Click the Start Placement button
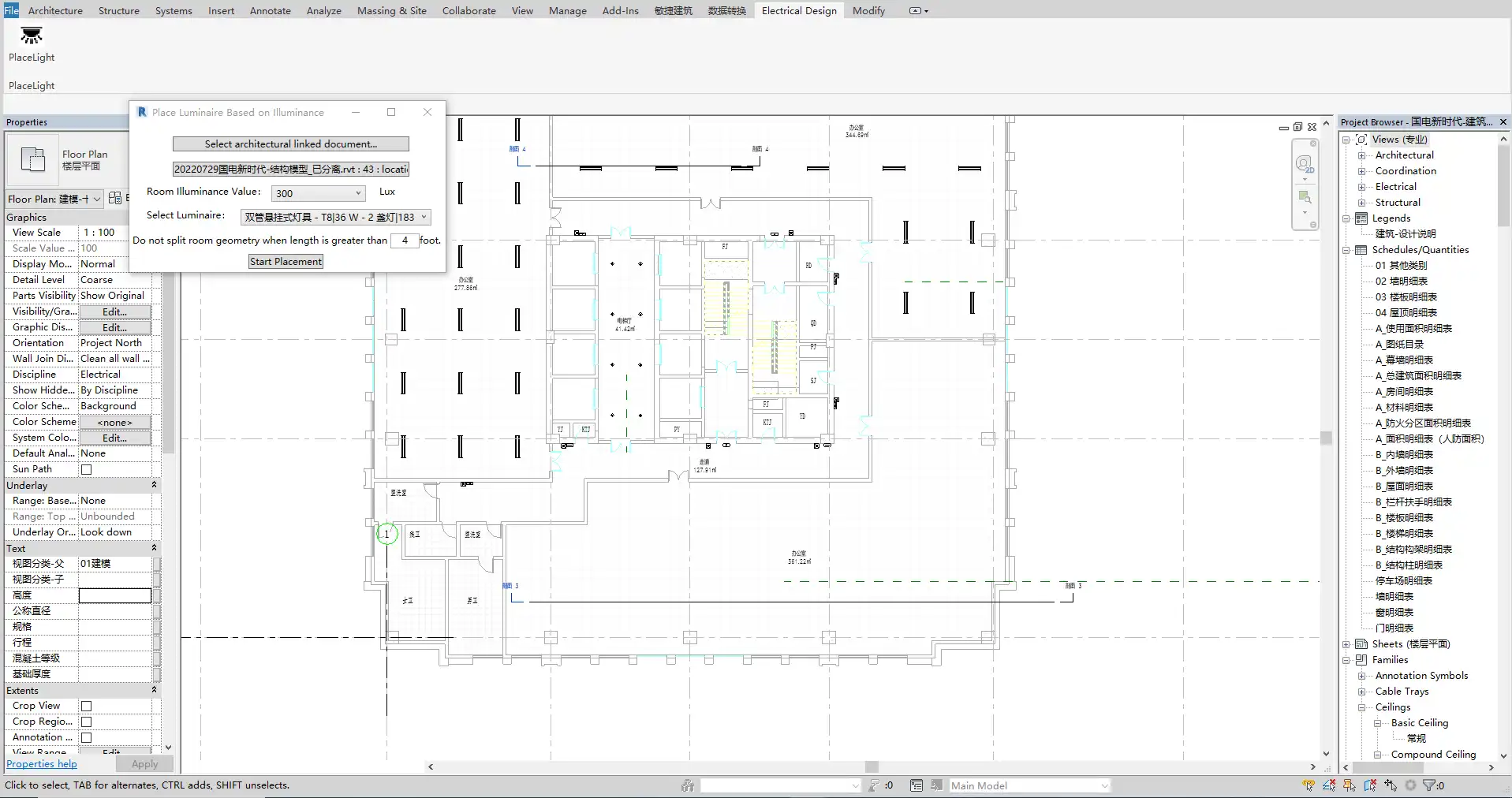This screenshot has height=798, width=1512. tap(286, 262)
